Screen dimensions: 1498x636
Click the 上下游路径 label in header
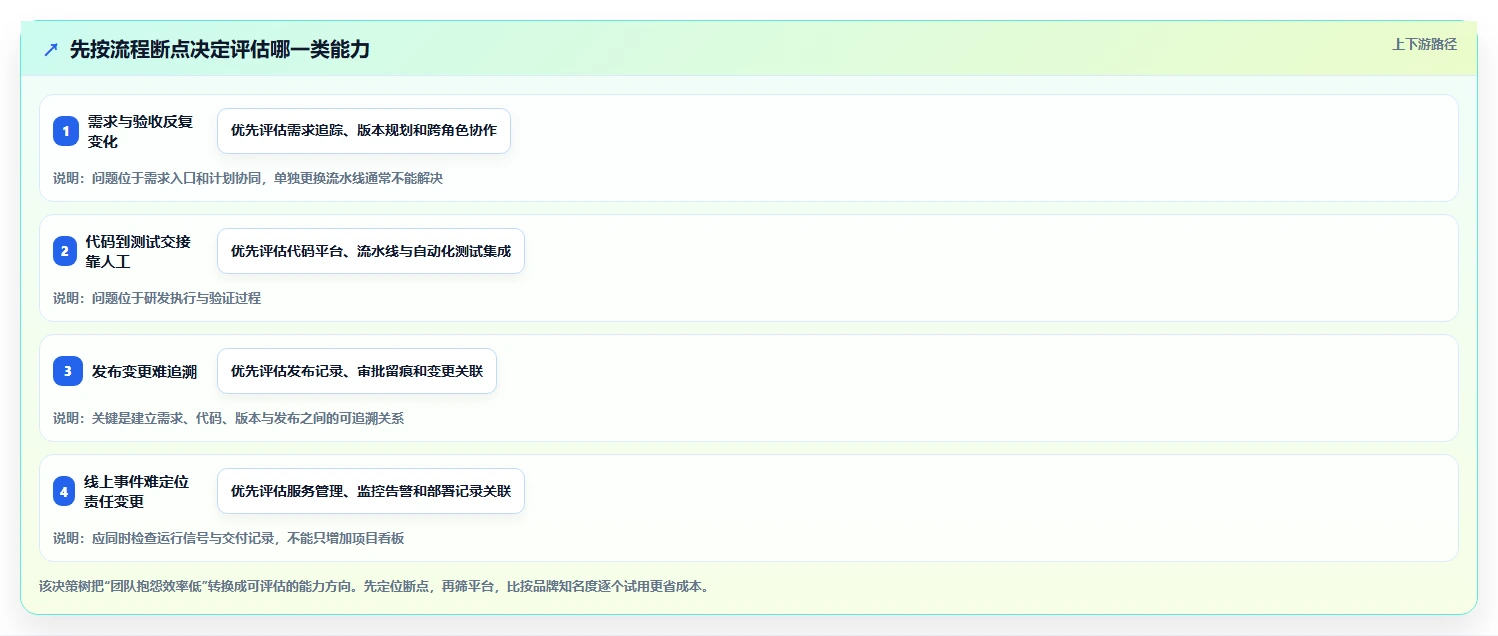point(1424,44)
